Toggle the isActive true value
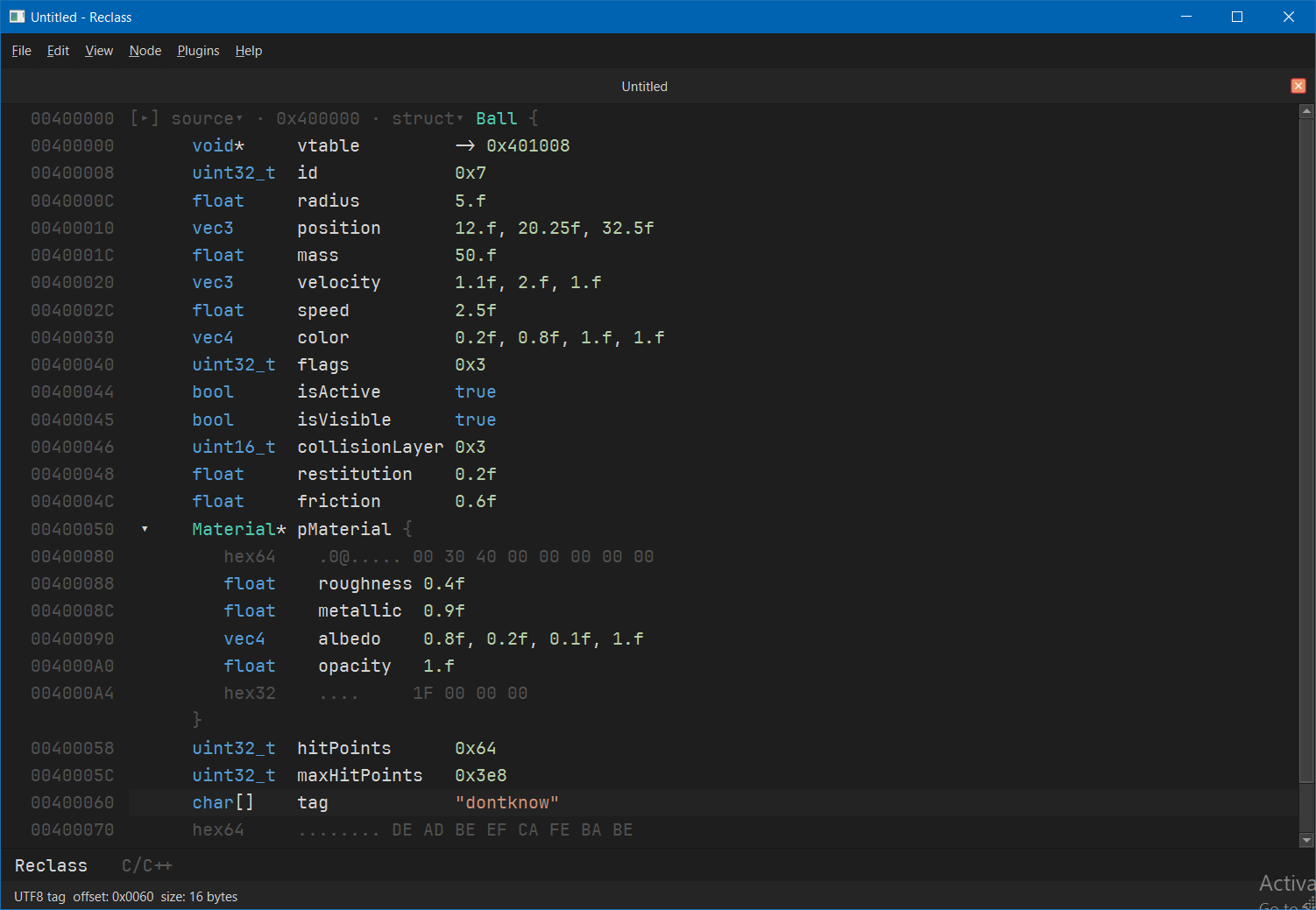Screen dimensions: 1316x910 tap(476, 392)
